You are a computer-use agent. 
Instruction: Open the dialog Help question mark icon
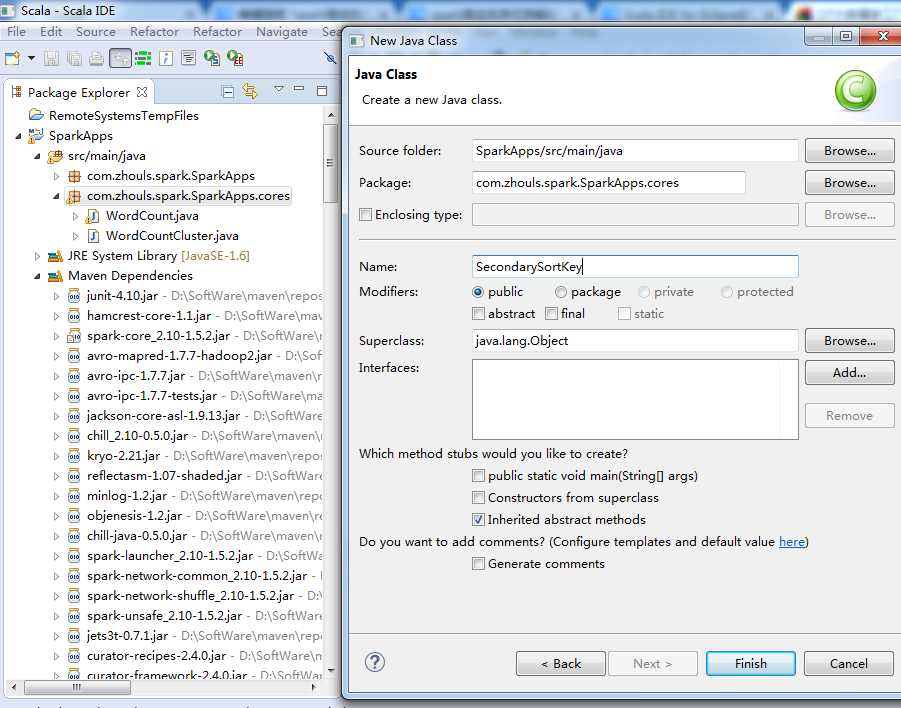(x=375, y=663)
